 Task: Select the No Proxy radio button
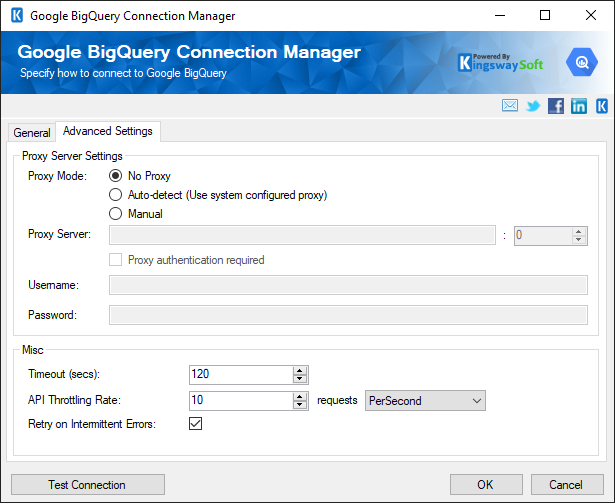click(x=115, y=176)
